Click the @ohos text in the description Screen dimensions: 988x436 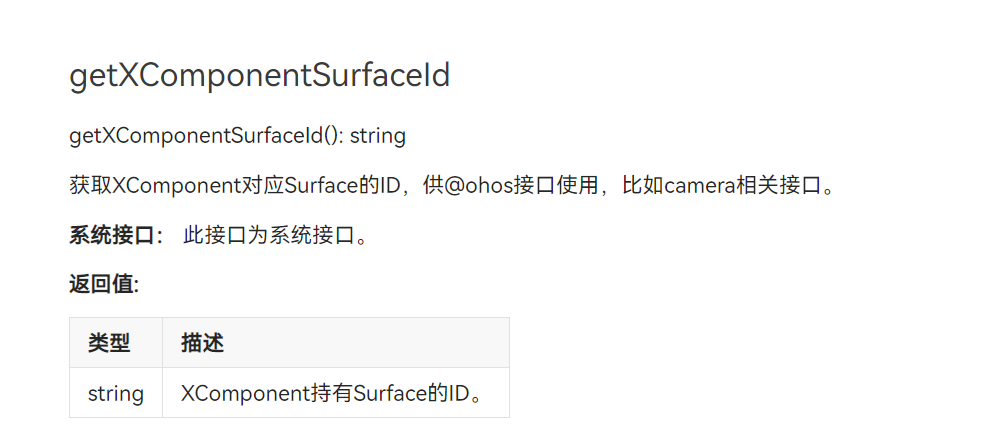pyautogui.click(x=478, y=186)
